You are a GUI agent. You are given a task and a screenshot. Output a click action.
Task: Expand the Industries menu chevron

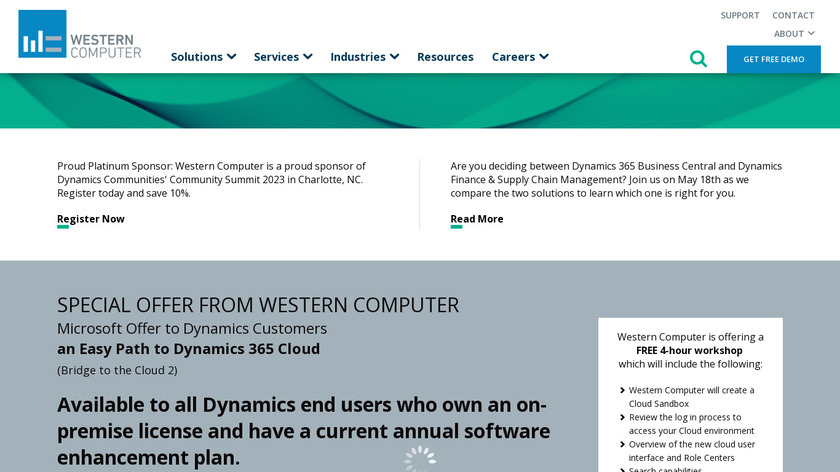394,56
